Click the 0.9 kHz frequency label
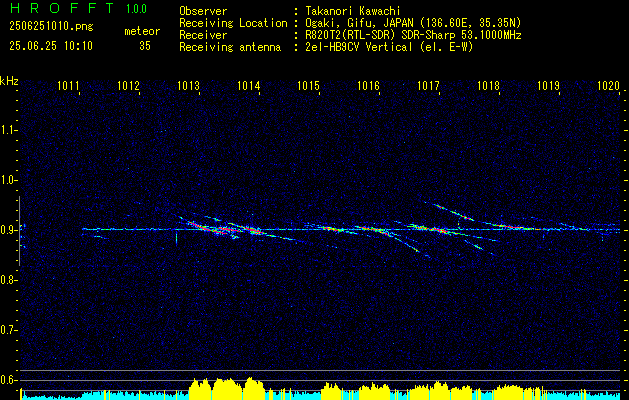Viewport: 629px width, 400px height. pos(6,230)
